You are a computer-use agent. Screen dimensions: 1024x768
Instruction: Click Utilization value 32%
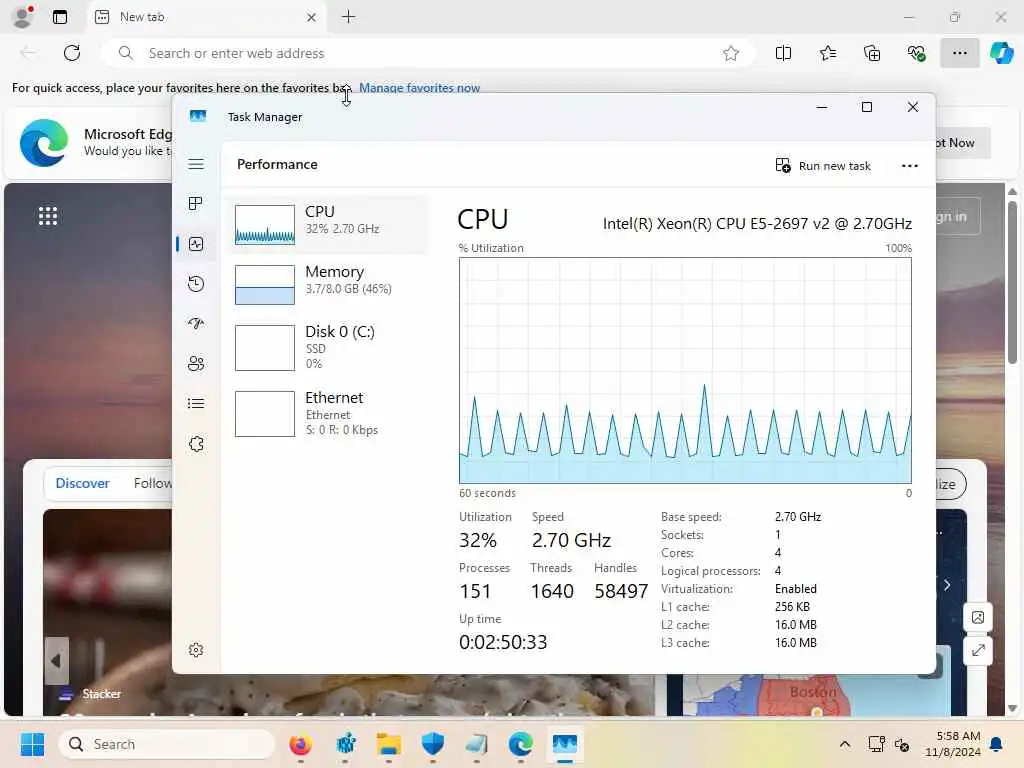[x=478, y=540]
